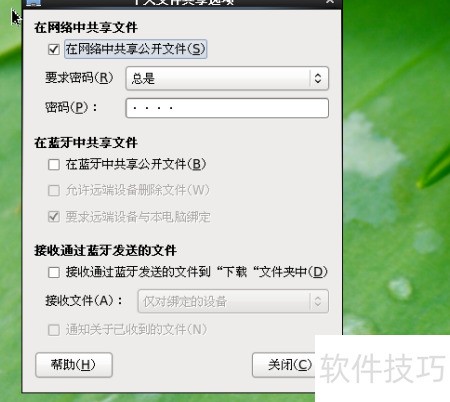Click the 密码(P) label
Screen dimensions: 450x402
coord(71,107)
